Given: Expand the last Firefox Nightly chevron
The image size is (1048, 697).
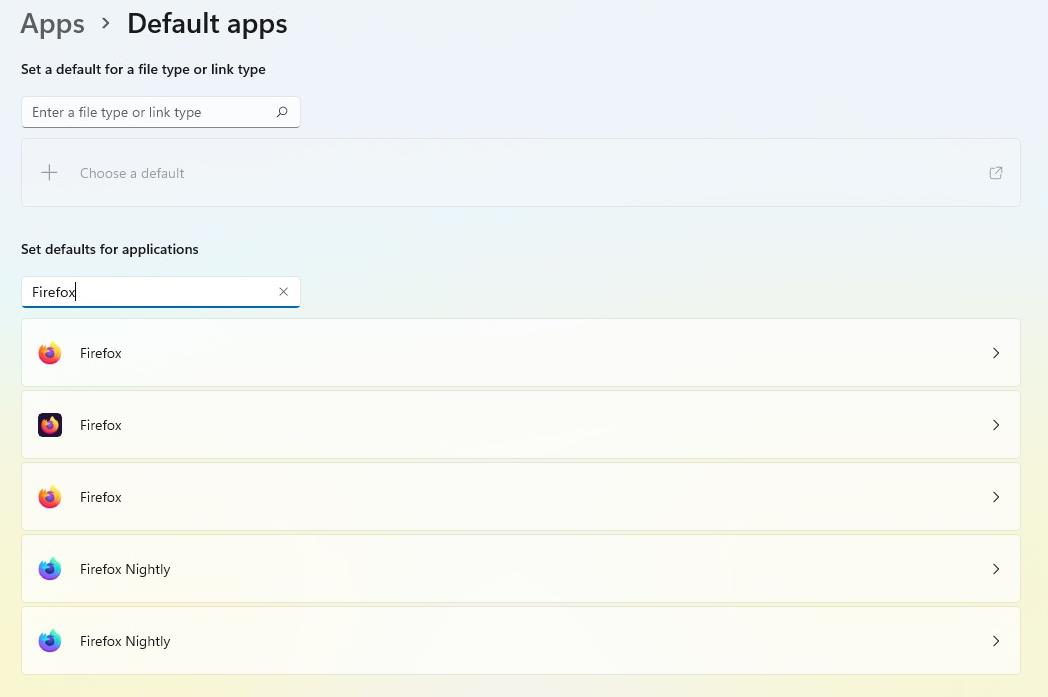Looking at the screenshot, I should [x=996, y=641].
